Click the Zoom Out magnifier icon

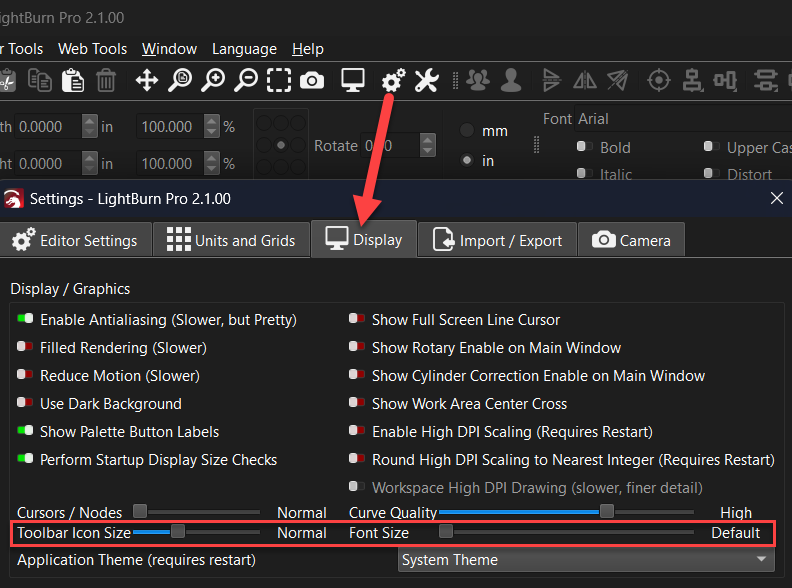[246, 80]
